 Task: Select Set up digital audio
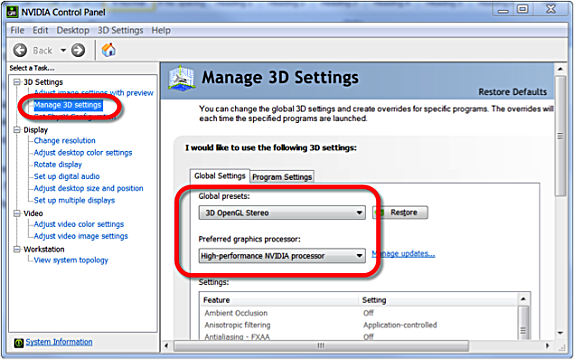coord(67,177)
